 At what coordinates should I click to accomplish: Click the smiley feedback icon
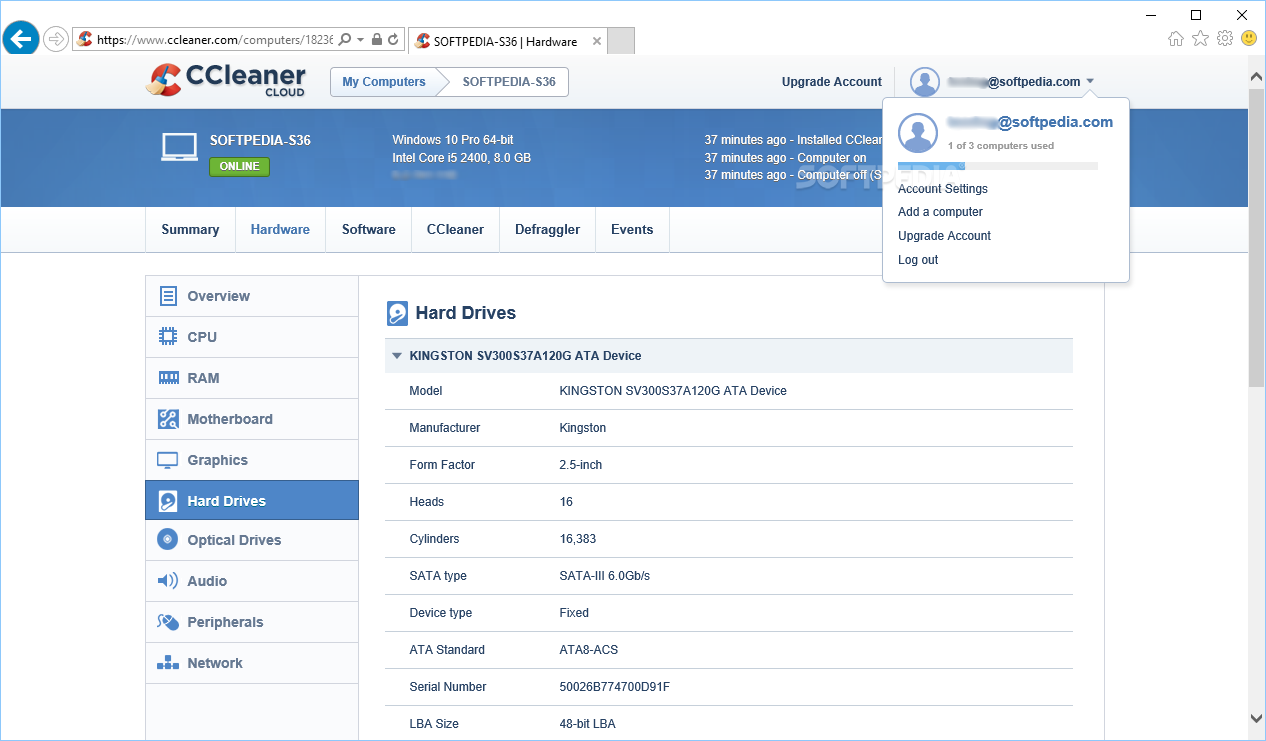click(x=1249, y=39)
